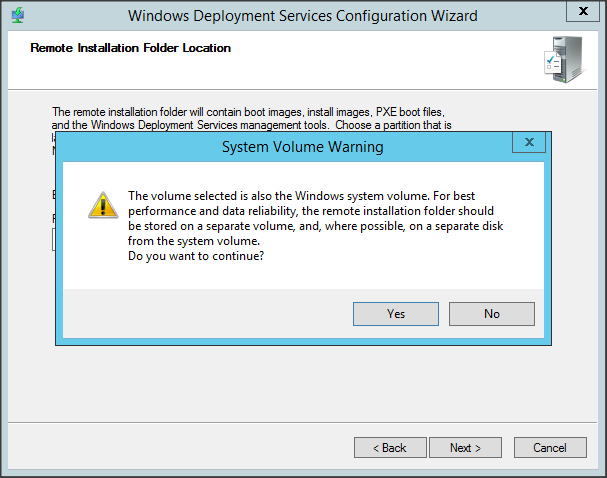Image resolution: width=607 pixels, height=478 pixels.
Task: Click the Remote Installation Folder Location heading
Action: (131, 47)
